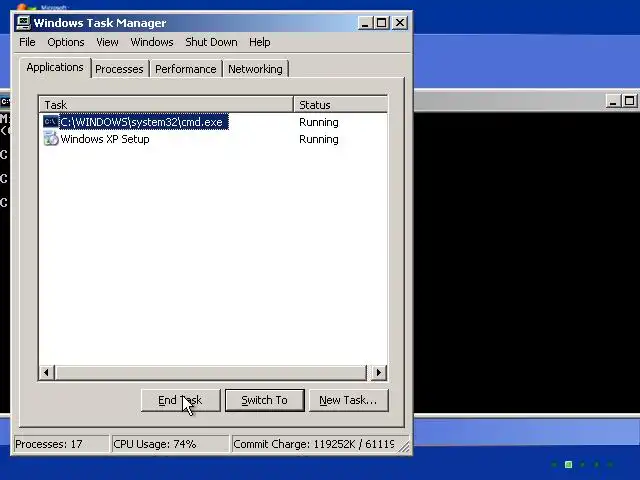Close the Windows Task Manager window
The height and width of the screenshot is (480, 640).
point(400,23)
